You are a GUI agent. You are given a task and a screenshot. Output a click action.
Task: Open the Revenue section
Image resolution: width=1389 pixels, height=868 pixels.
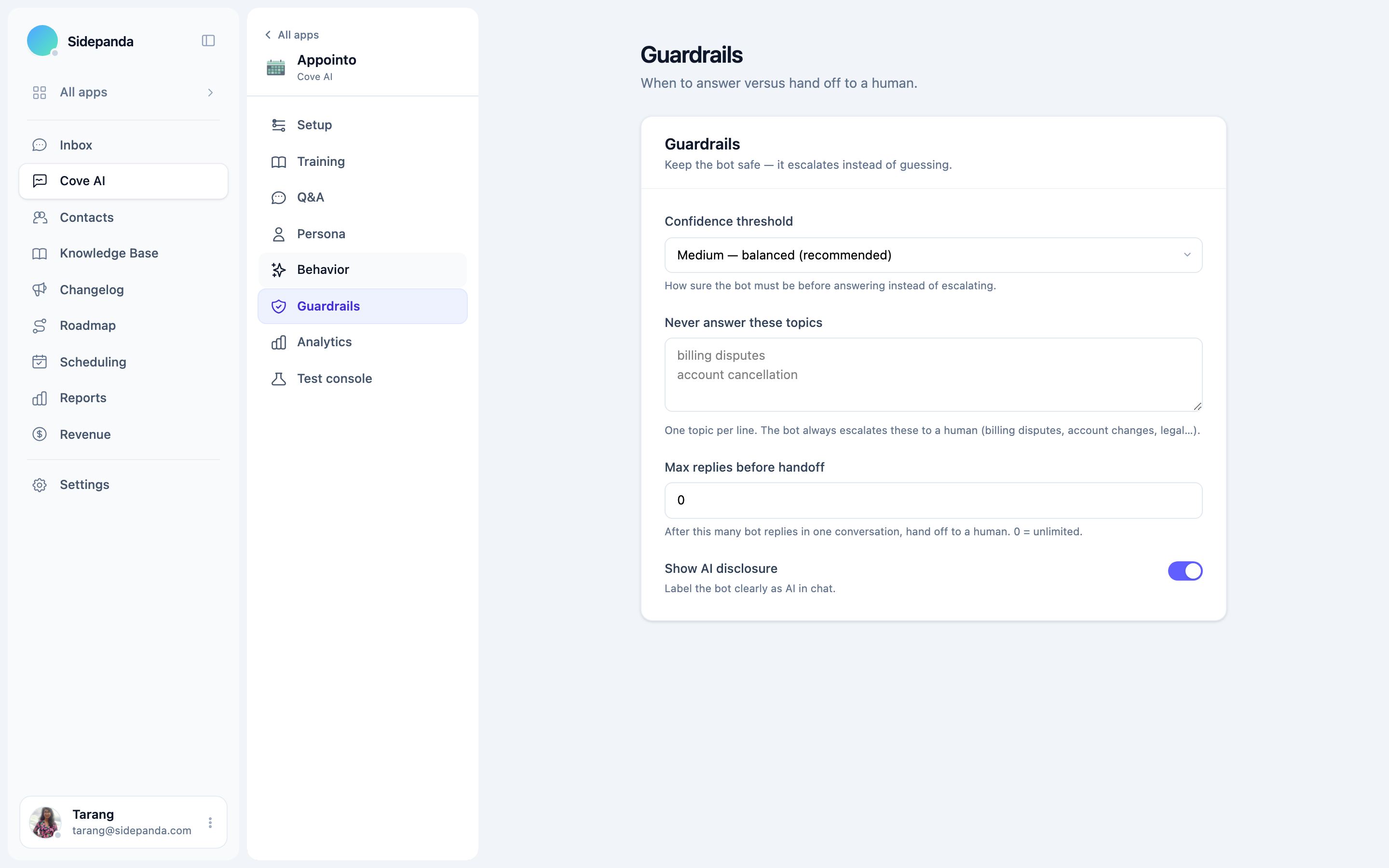point(123,434)
